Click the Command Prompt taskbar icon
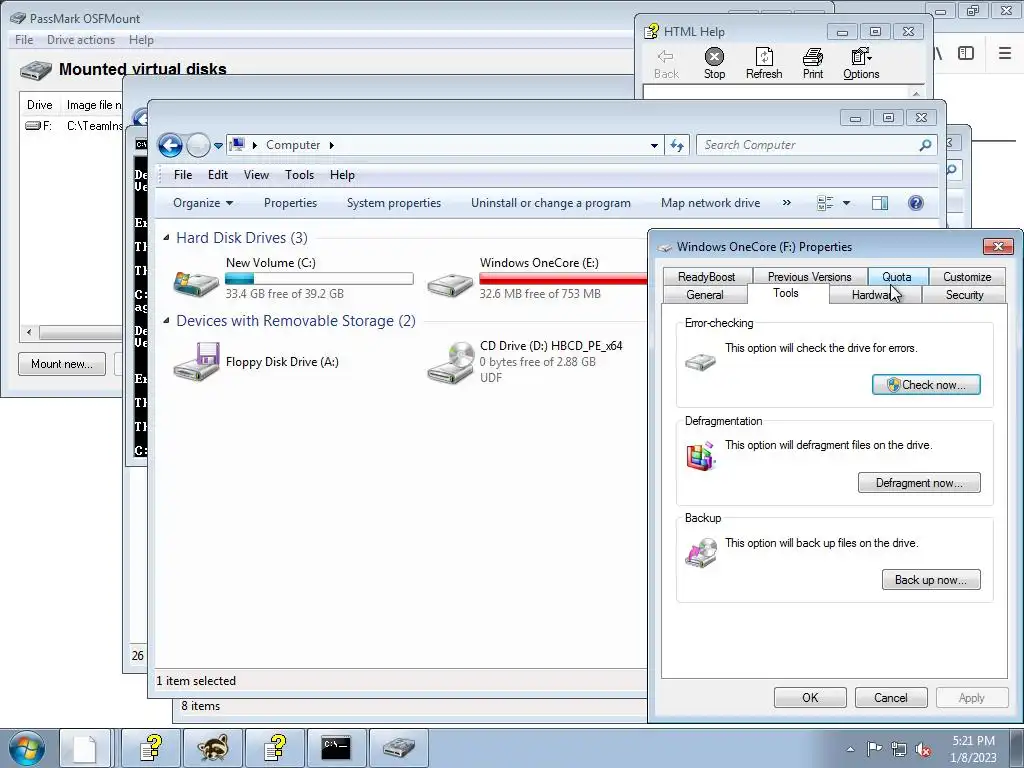1024x768 pixels. tap(336, 748)
